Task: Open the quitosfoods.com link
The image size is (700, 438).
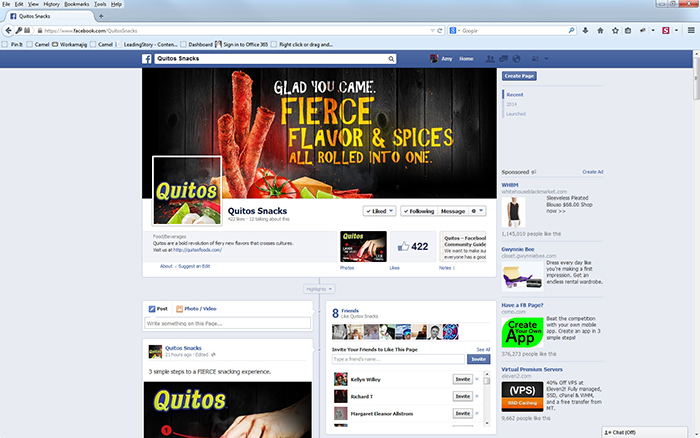Action: point(197,250)
